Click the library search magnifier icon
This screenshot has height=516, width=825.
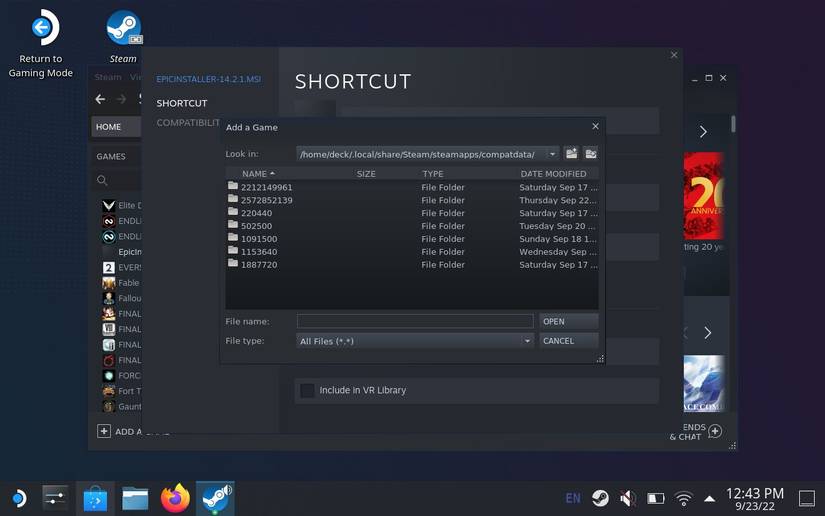102,180
